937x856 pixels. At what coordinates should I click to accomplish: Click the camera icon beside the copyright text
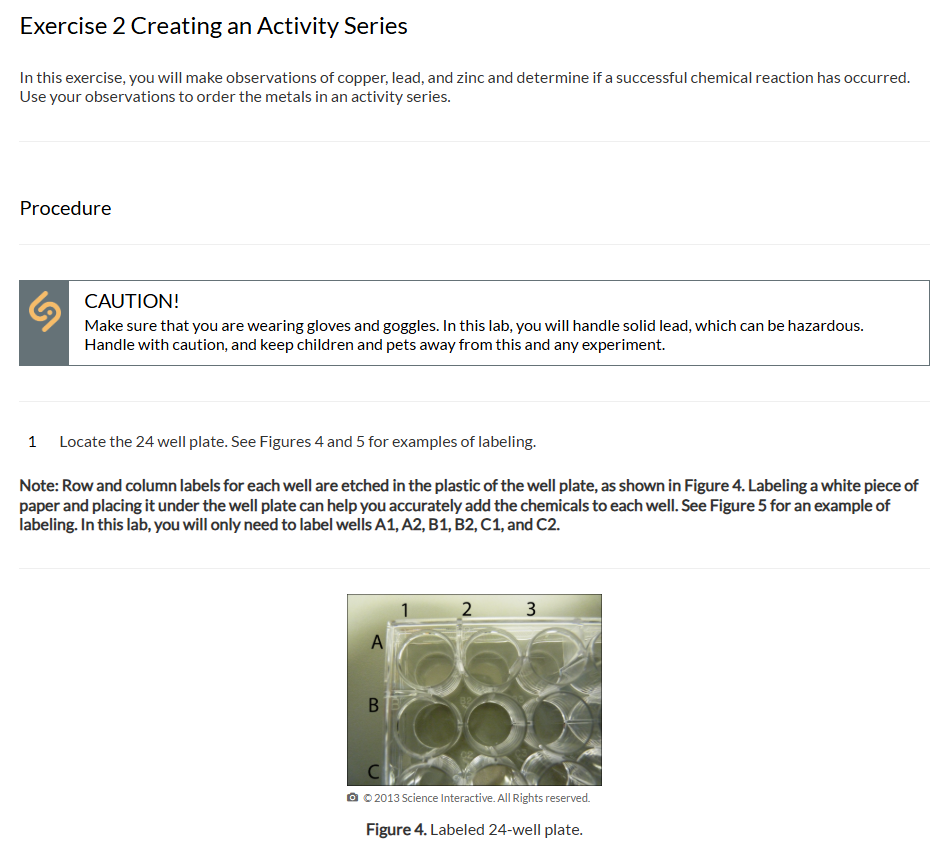pyautogui.click(x=353, y=797)
